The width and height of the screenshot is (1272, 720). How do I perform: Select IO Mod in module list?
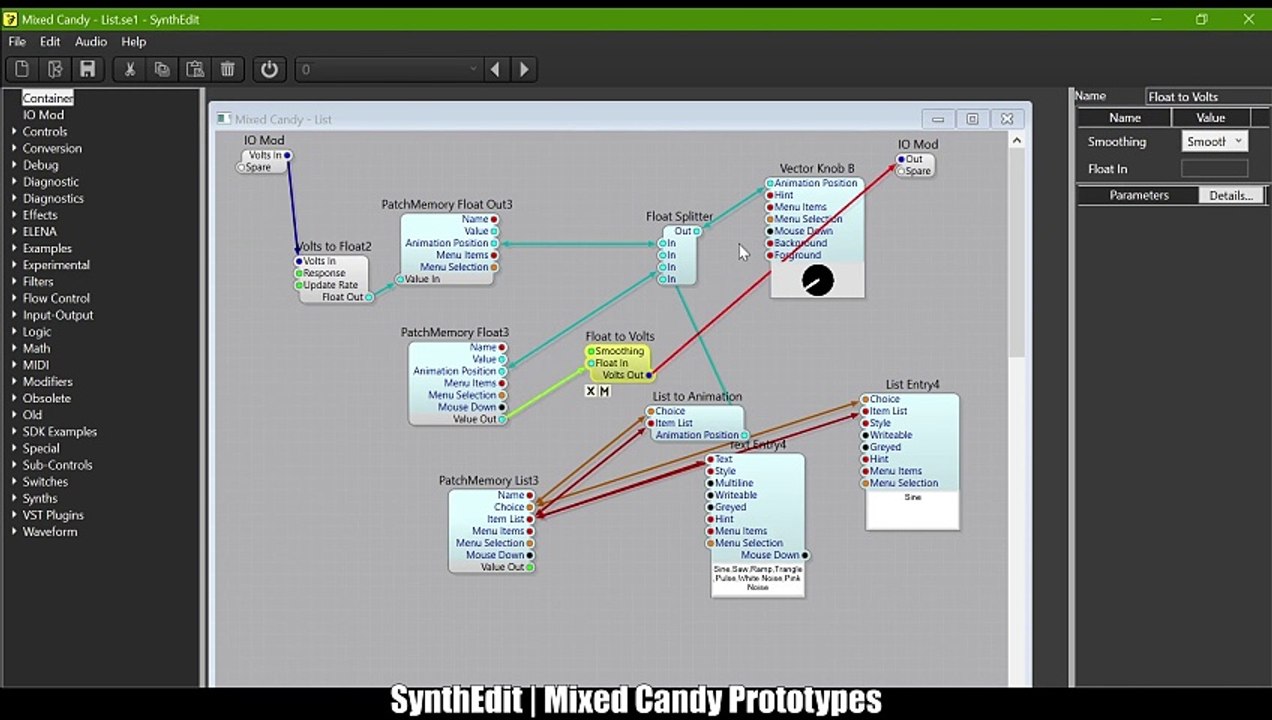(44, 115)
